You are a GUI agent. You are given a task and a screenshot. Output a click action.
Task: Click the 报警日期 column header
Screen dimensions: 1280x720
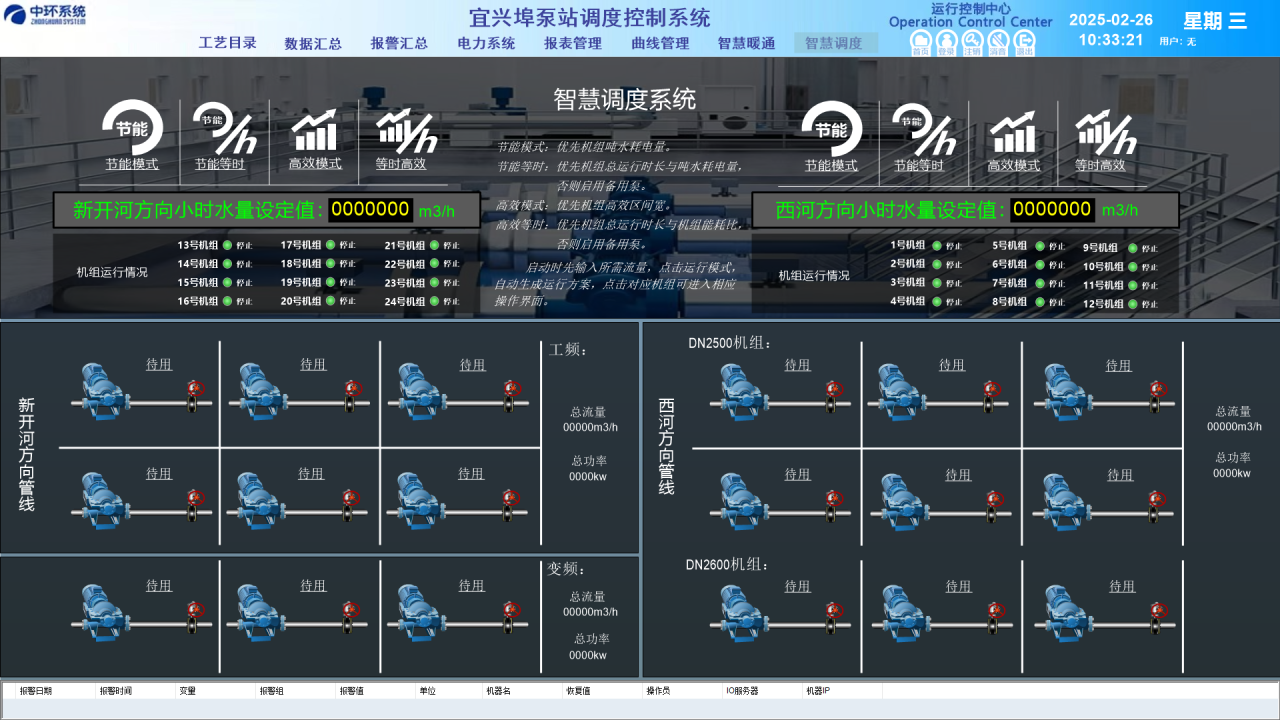click(36, 691)
